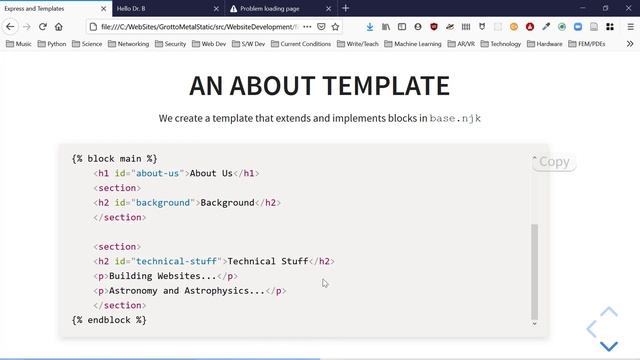Open the Security bookmarks folder
Image resolution: width=640 pixels, height=360 pixels.
[171, 44]
